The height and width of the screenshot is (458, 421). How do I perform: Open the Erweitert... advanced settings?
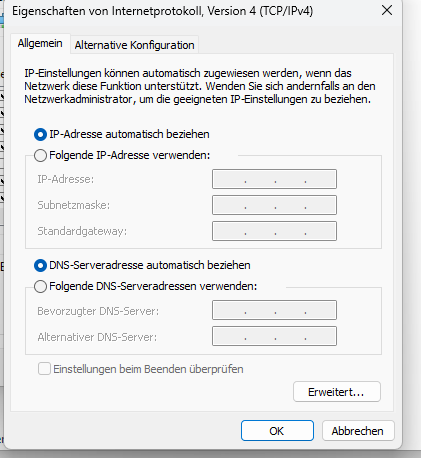[337, 392]
